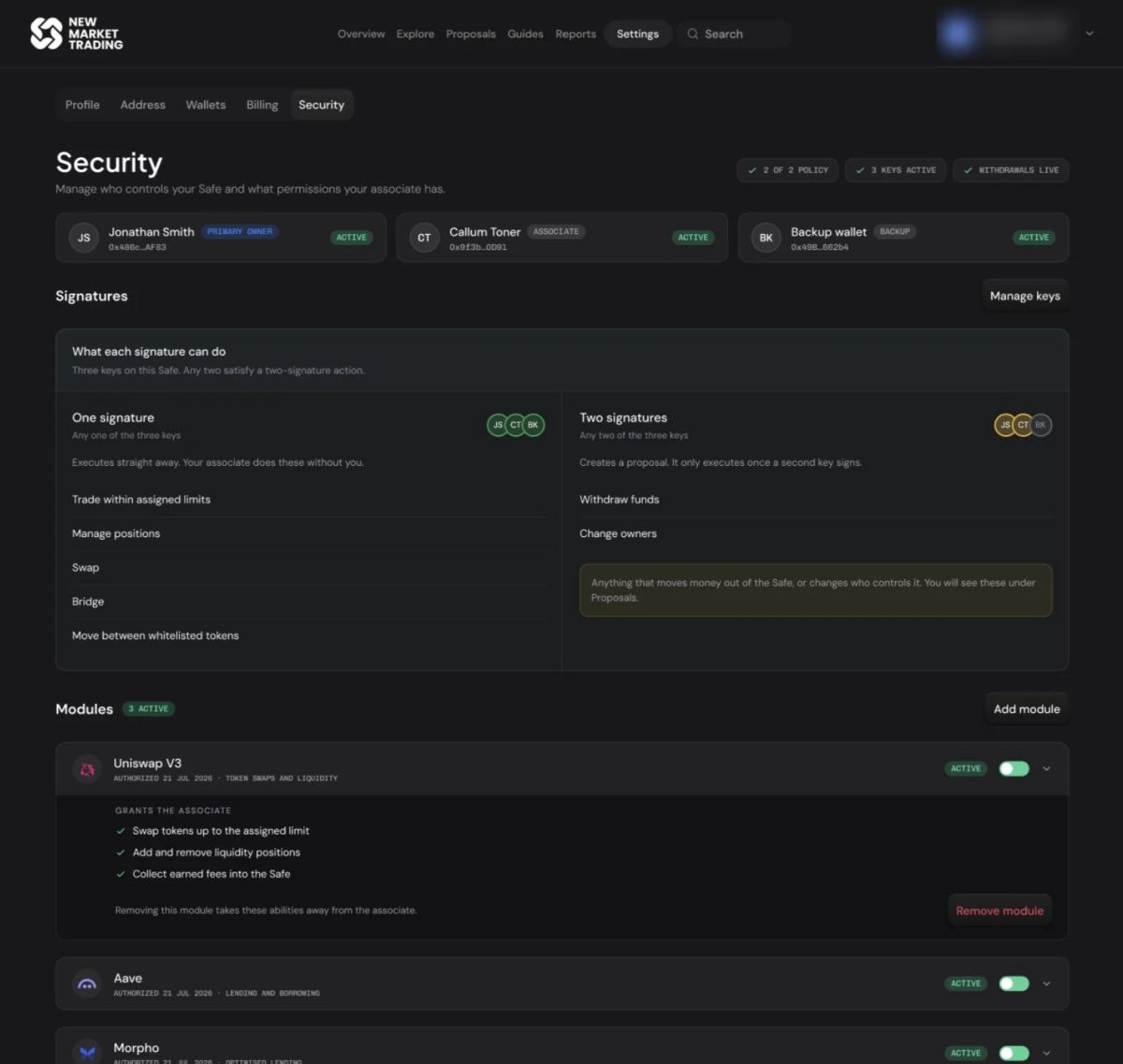
Task: Click Jonathan Smith's JS avatar
Action: click(x=84, y=238)
